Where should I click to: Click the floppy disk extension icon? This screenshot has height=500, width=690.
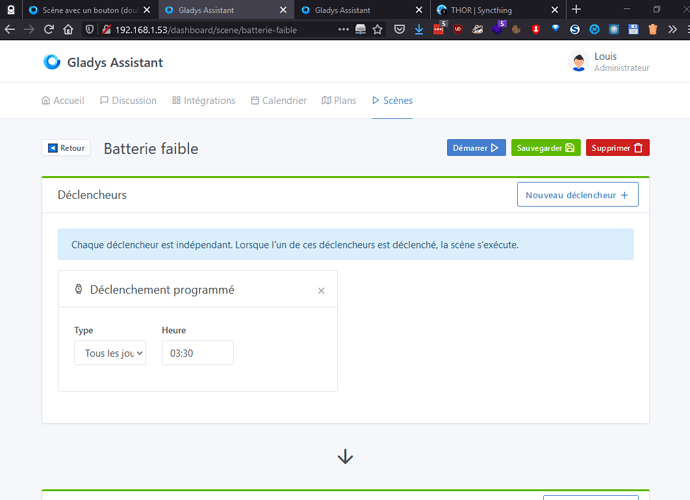tap(633, 29)
